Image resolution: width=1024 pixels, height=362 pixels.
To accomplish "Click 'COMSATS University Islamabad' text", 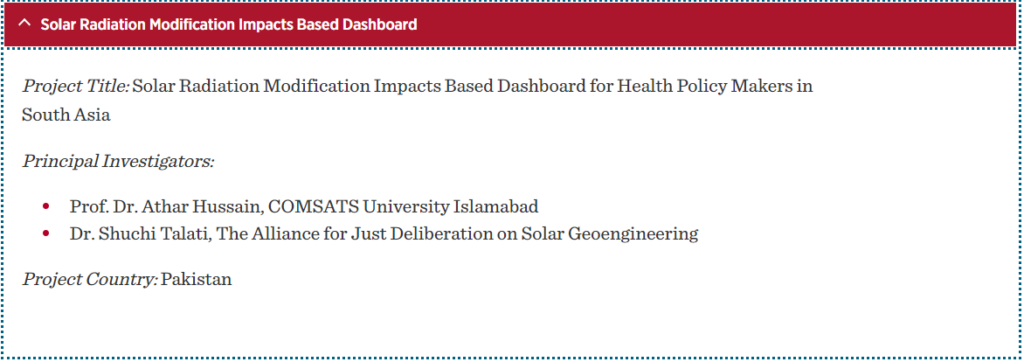I will click(x=404, y=207).
